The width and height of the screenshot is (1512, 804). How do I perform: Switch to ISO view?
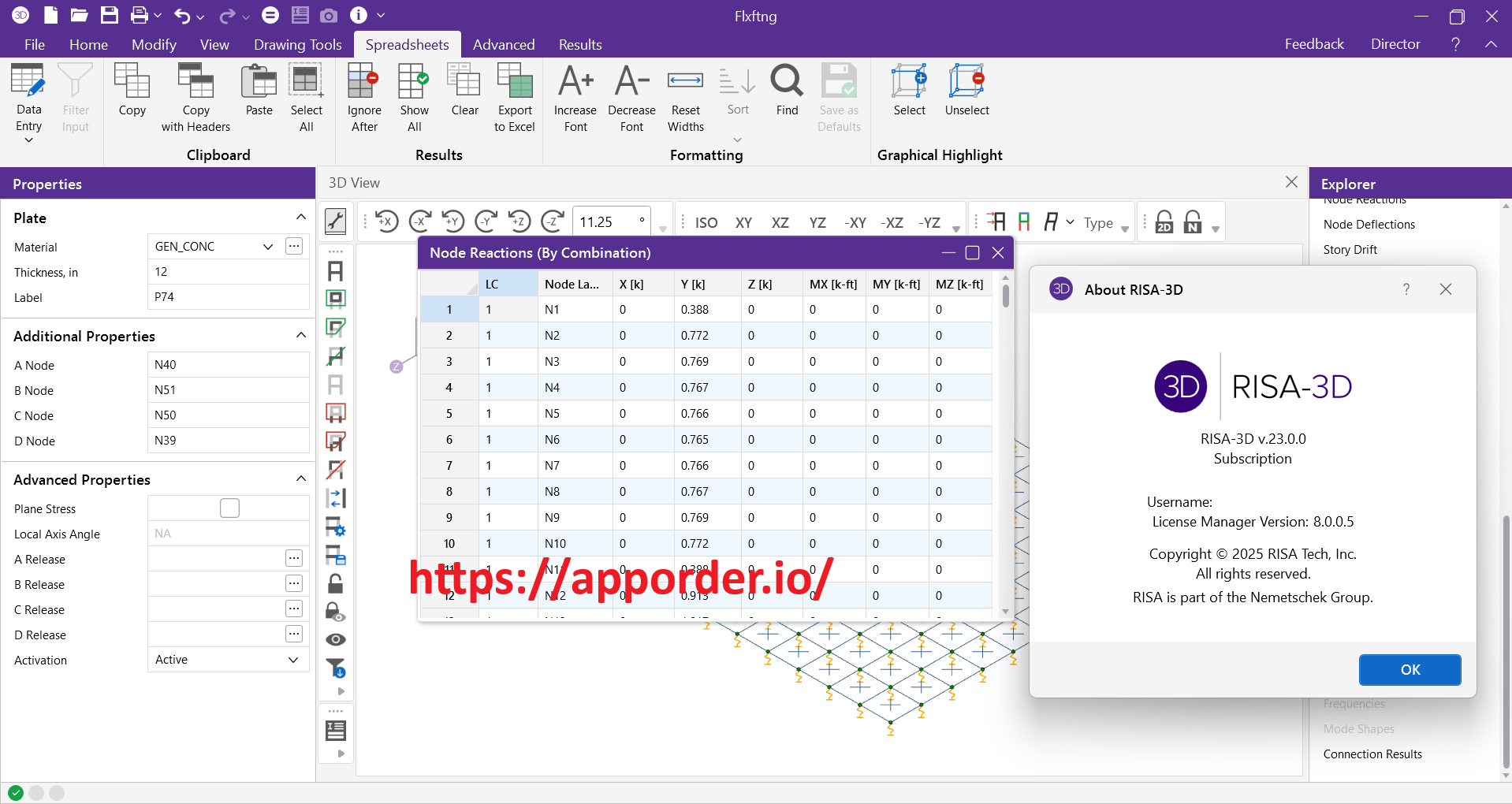click(706, 223)
